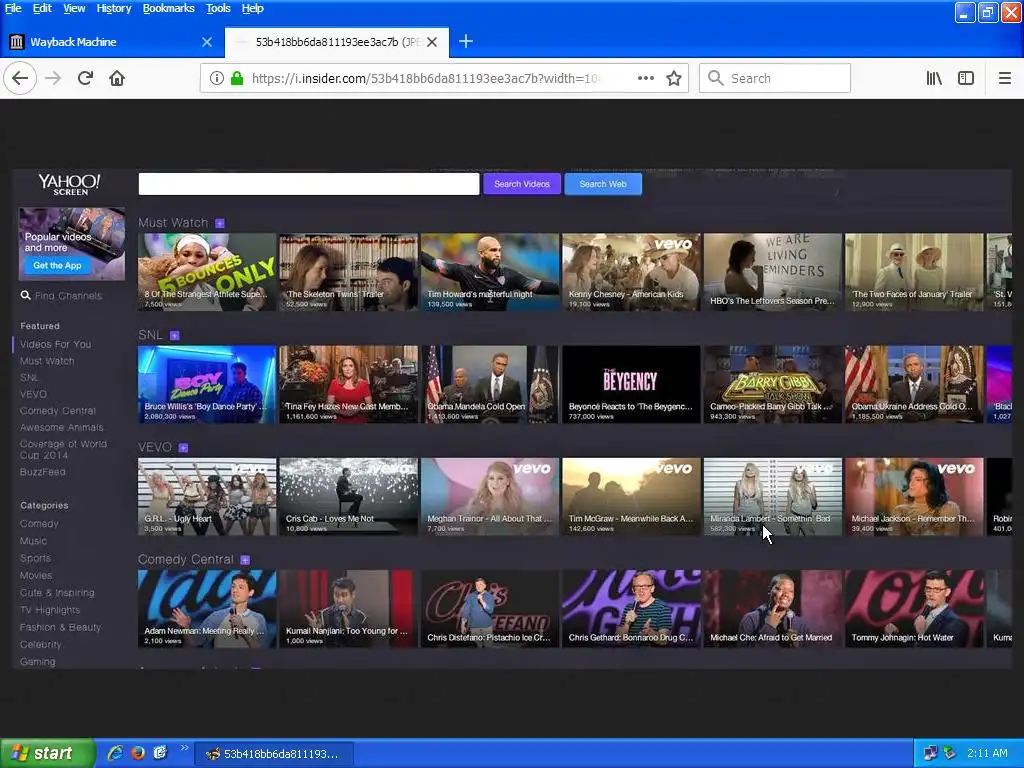The image size is (1024, 768).
Task: Close the 53b418bb6da811193ee3ac7b tab
Action: (432, 42)
